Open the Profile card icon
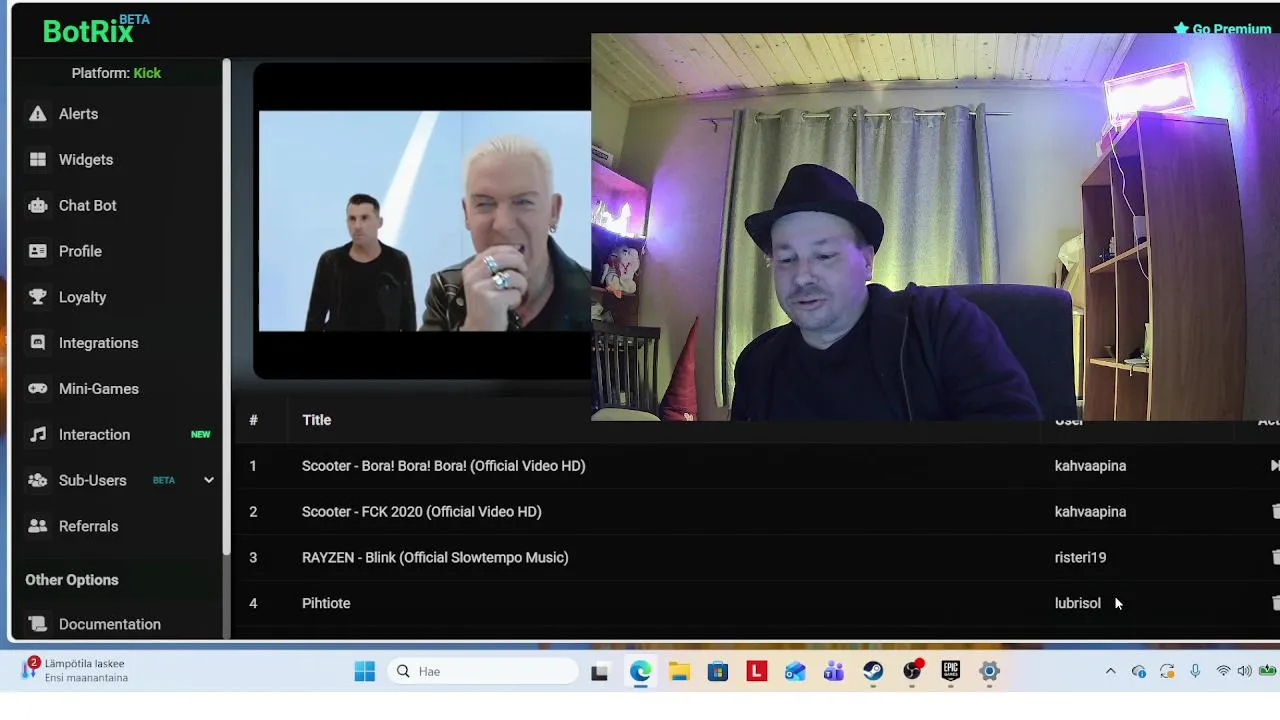Screen dimensions: 1280x720 coord(38,251)
